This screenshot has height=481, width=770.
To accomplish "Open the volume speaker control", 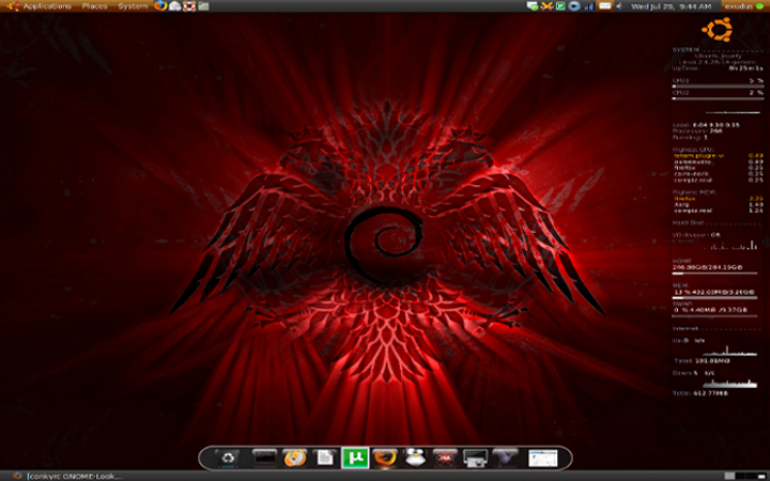I will [619, 6].
